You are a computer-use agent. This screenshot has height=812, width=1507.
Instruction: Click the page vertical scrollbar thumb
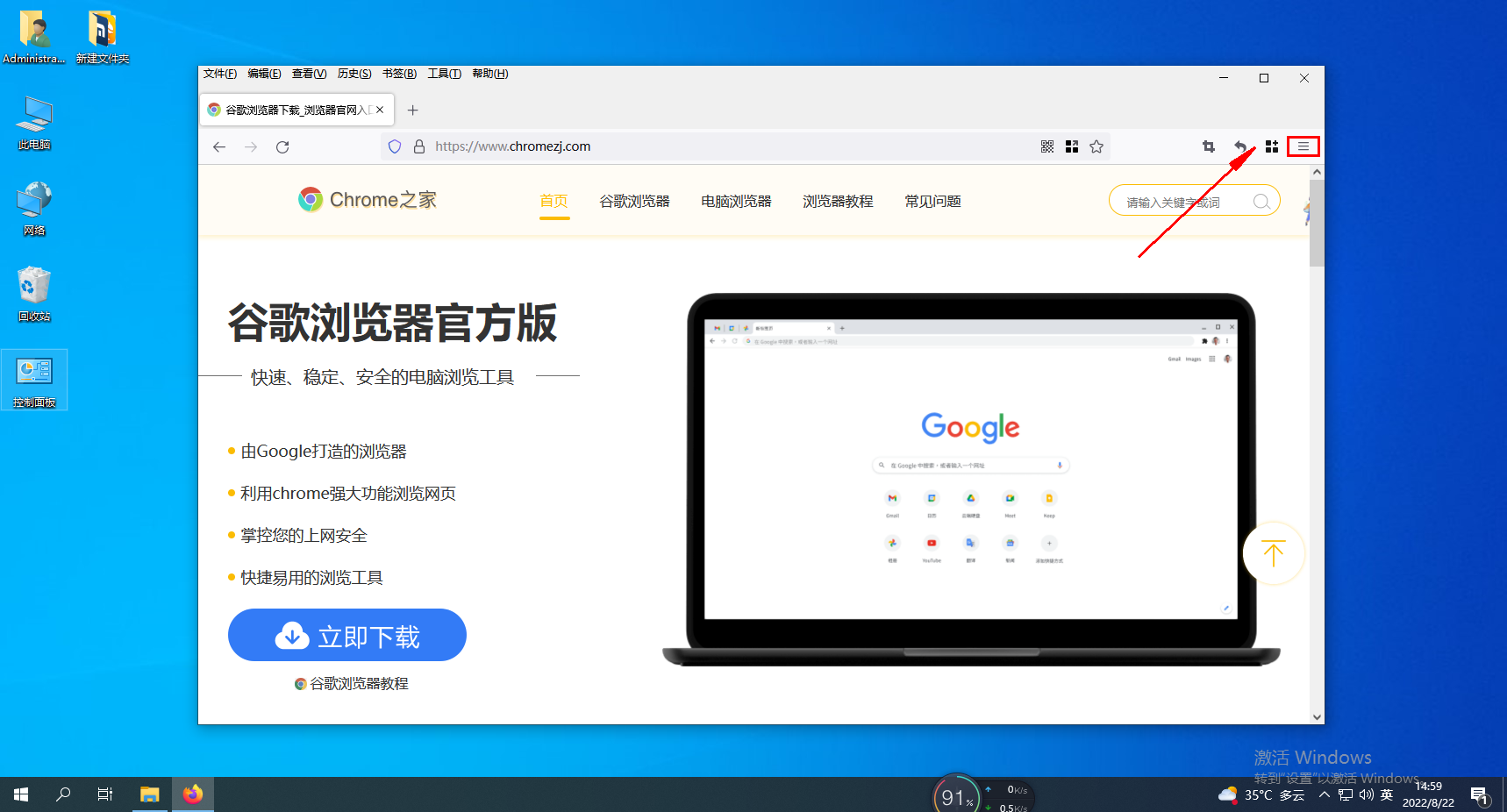pyautogui.click(x=1317, y=224)
